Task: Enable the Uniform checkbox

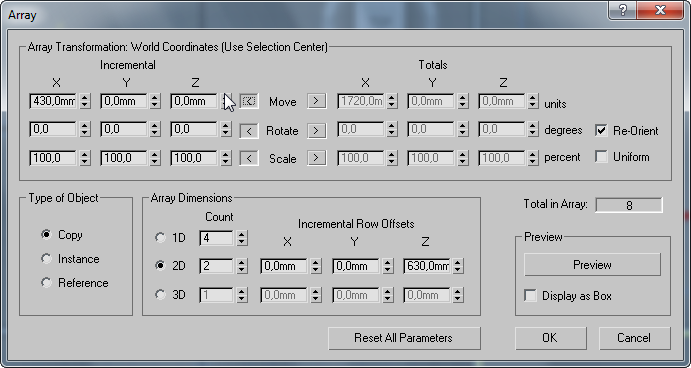Action: tap(601, 156)
